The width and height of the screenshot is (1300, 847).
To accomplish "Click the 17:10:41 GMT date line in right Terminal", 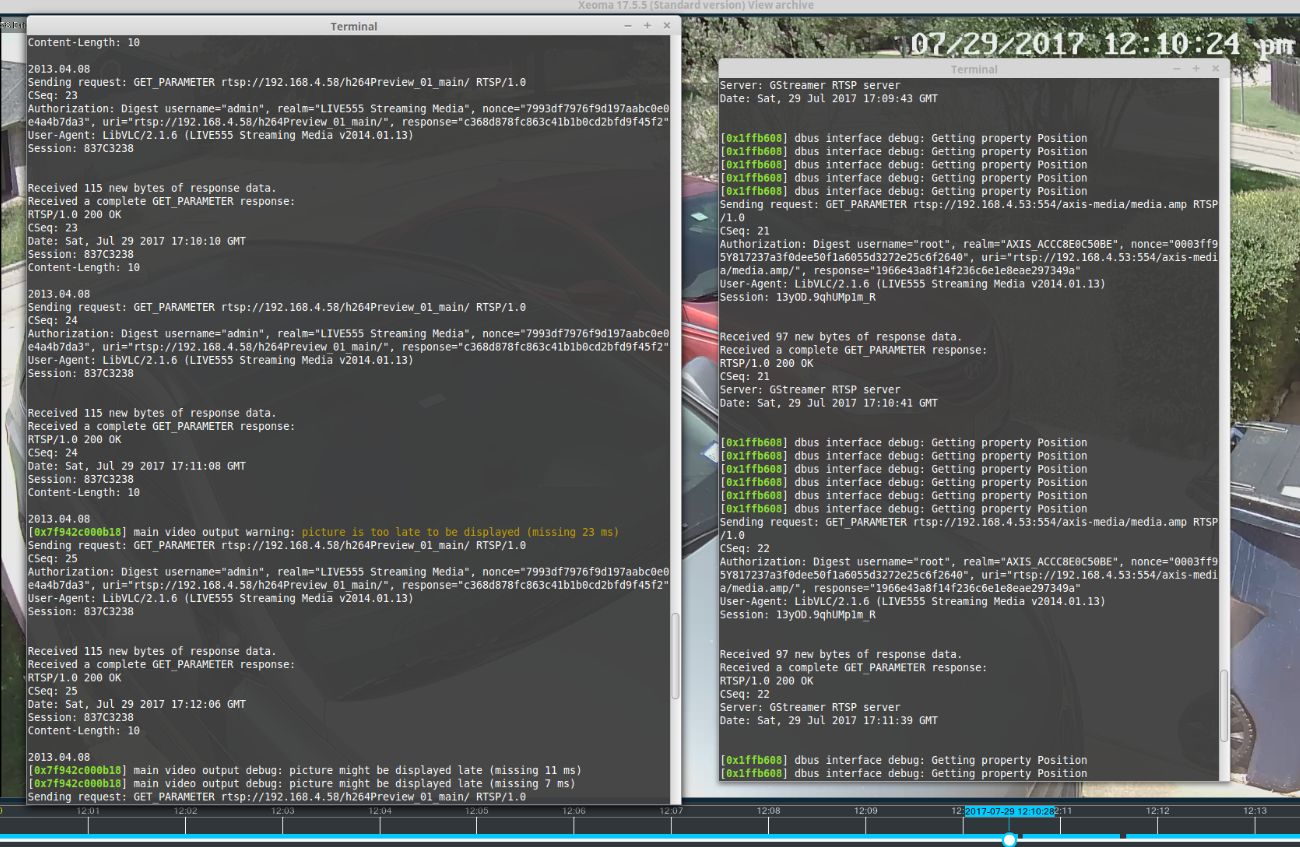I will click(x=829, y=403).
